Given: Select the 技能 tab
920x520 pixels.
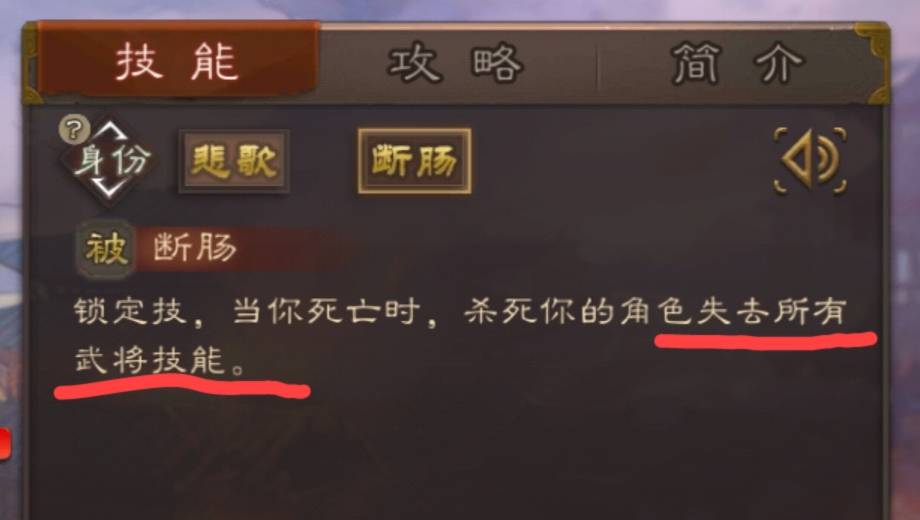Looking at the screenshot, I should click(x=178, y=62).
